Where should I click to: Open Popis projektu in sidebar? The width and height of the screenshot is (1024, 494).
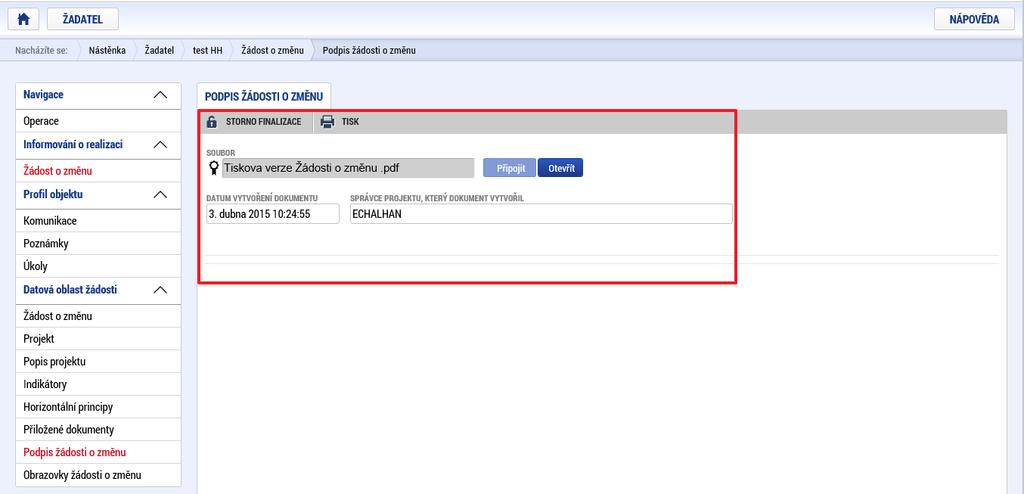click(98, 361)
